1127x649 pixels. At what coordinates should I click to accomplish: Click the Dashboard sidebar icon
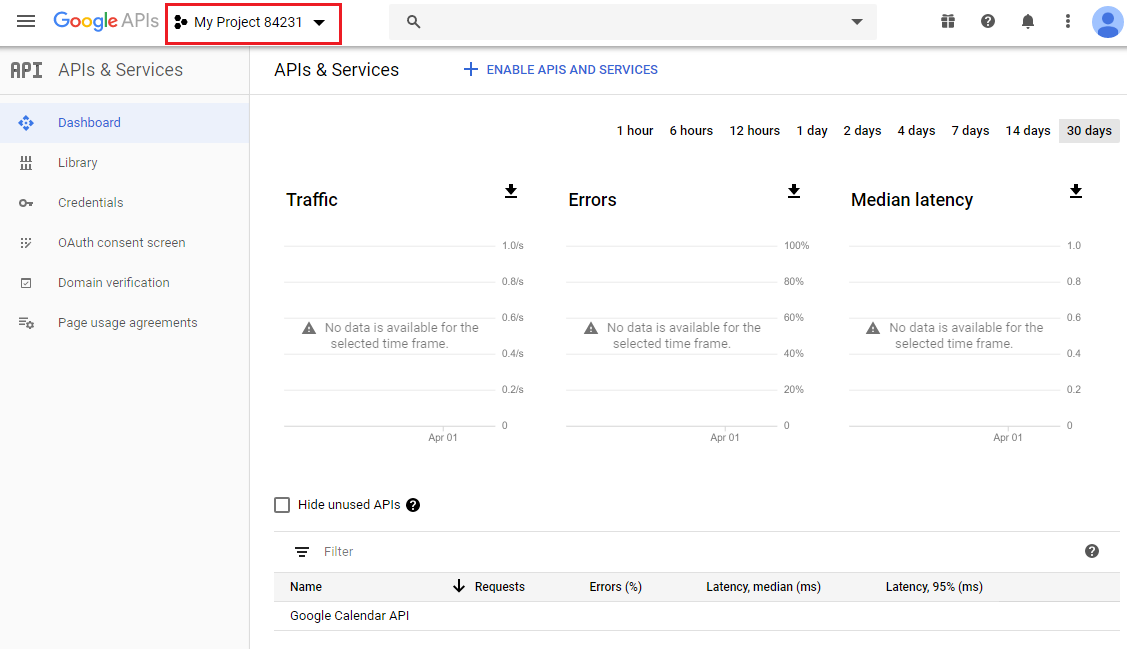coord(26,123)
